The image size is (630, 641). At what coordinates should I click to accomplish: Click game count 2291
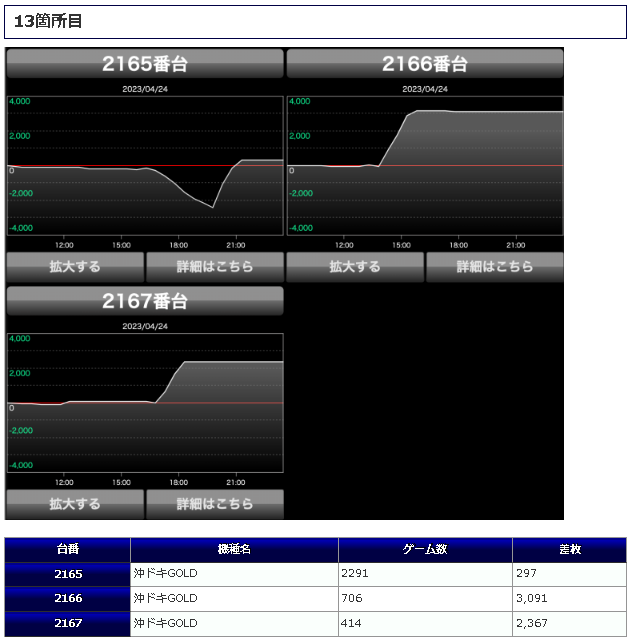pos(355,573)
